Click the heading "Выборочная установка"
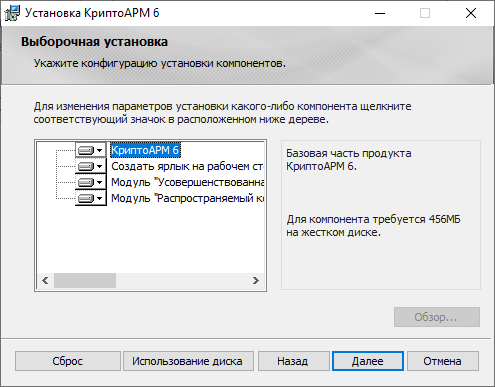 tap(94, 42)
